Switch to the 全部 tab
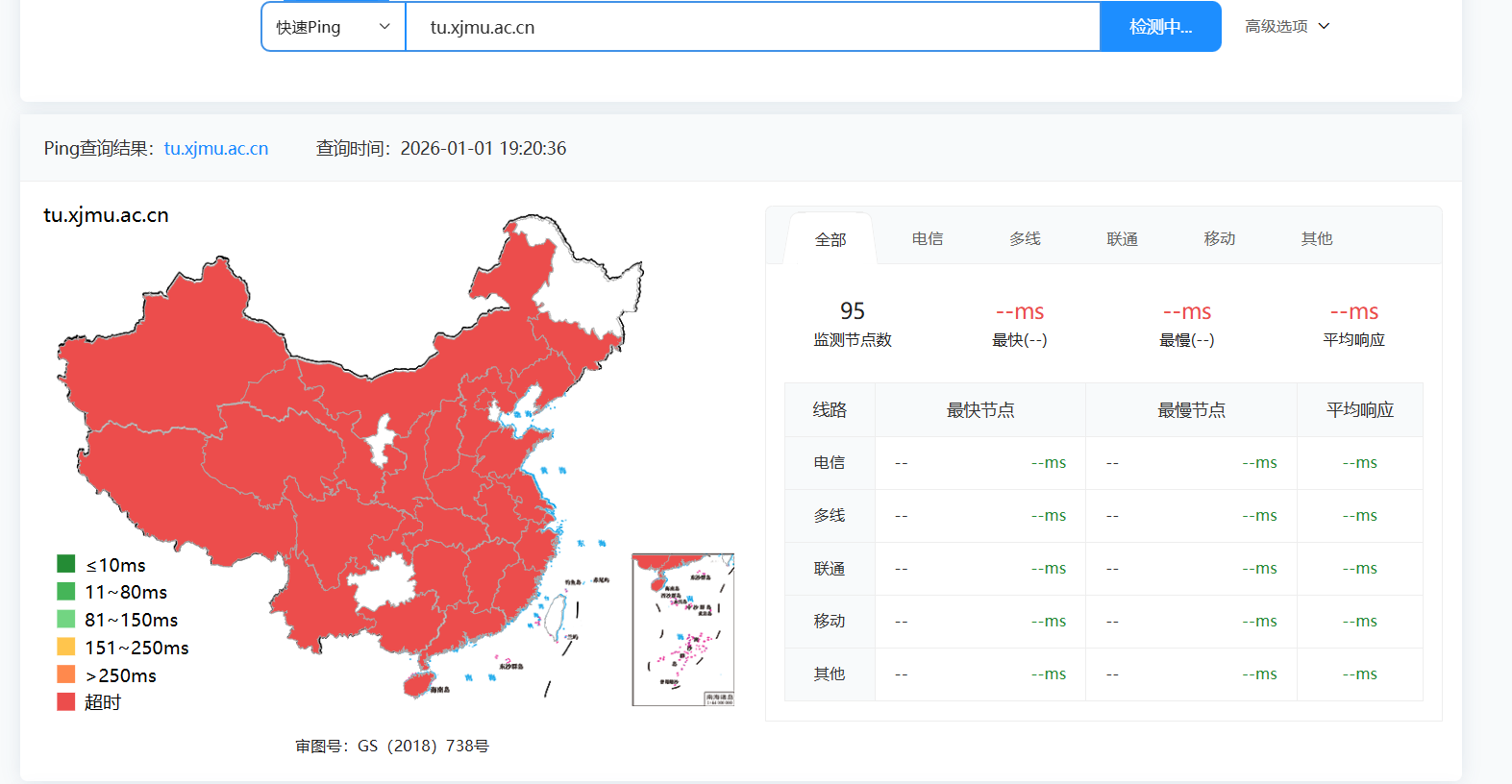1512x784 pixels. click(830, 239)
